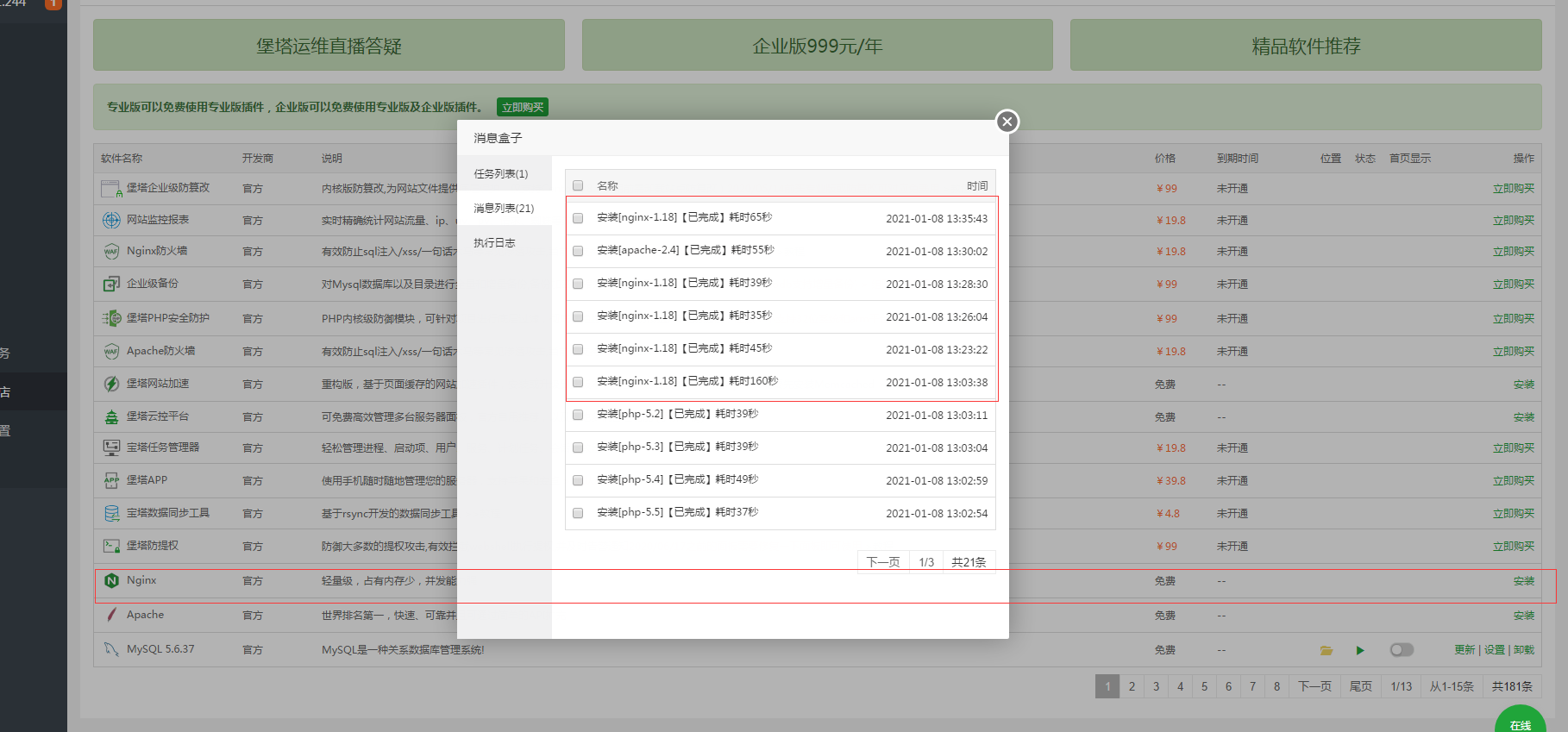This screenshot has height=732, width=1568.
Task: Click the MySQL green play status icon
Action: tap(1360, 650)
